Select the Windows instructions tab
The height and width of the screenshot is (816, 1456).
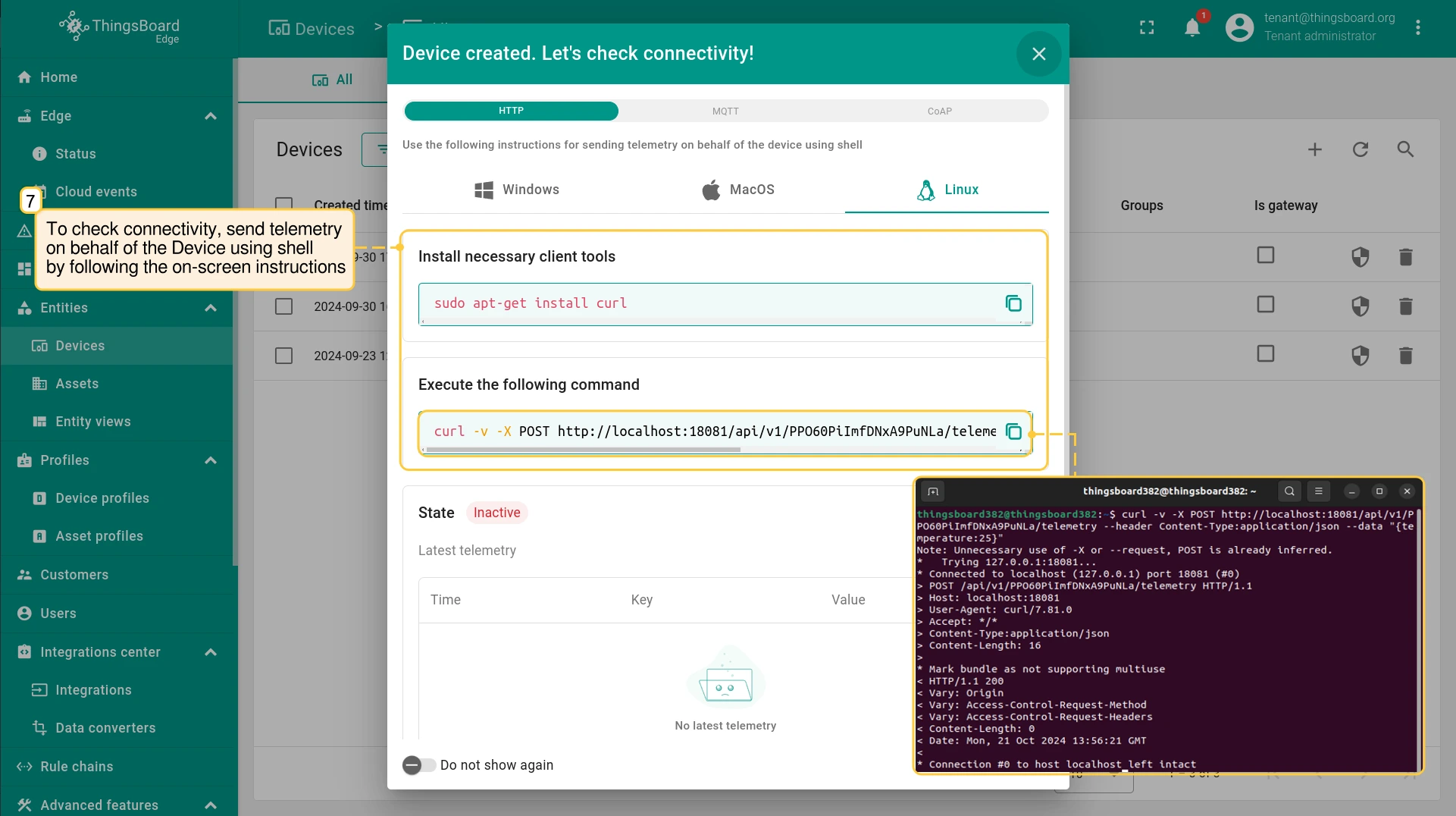(x=517, y=190)
